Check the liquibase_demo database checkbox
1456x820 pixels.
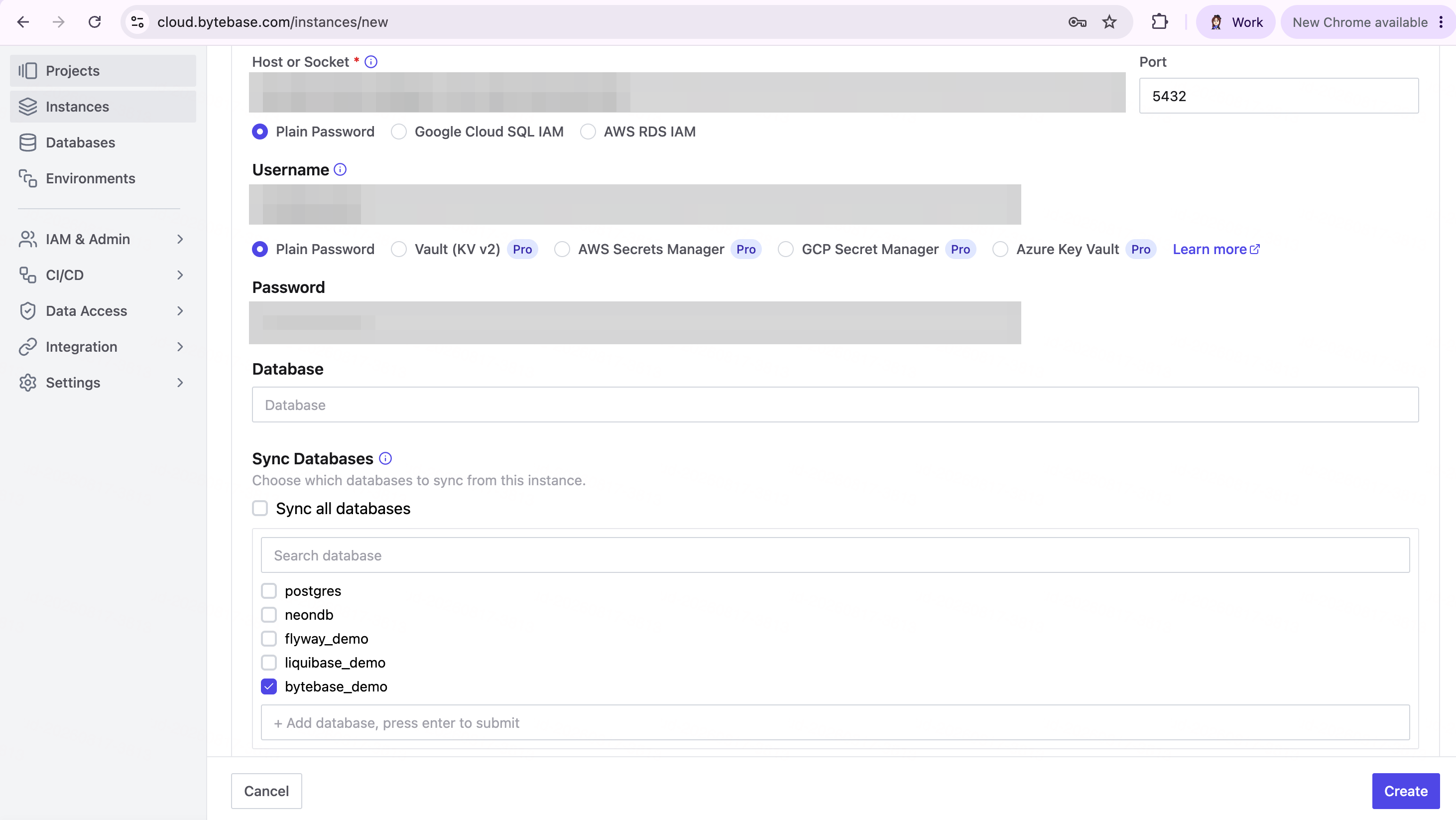[x=269, y=662]
